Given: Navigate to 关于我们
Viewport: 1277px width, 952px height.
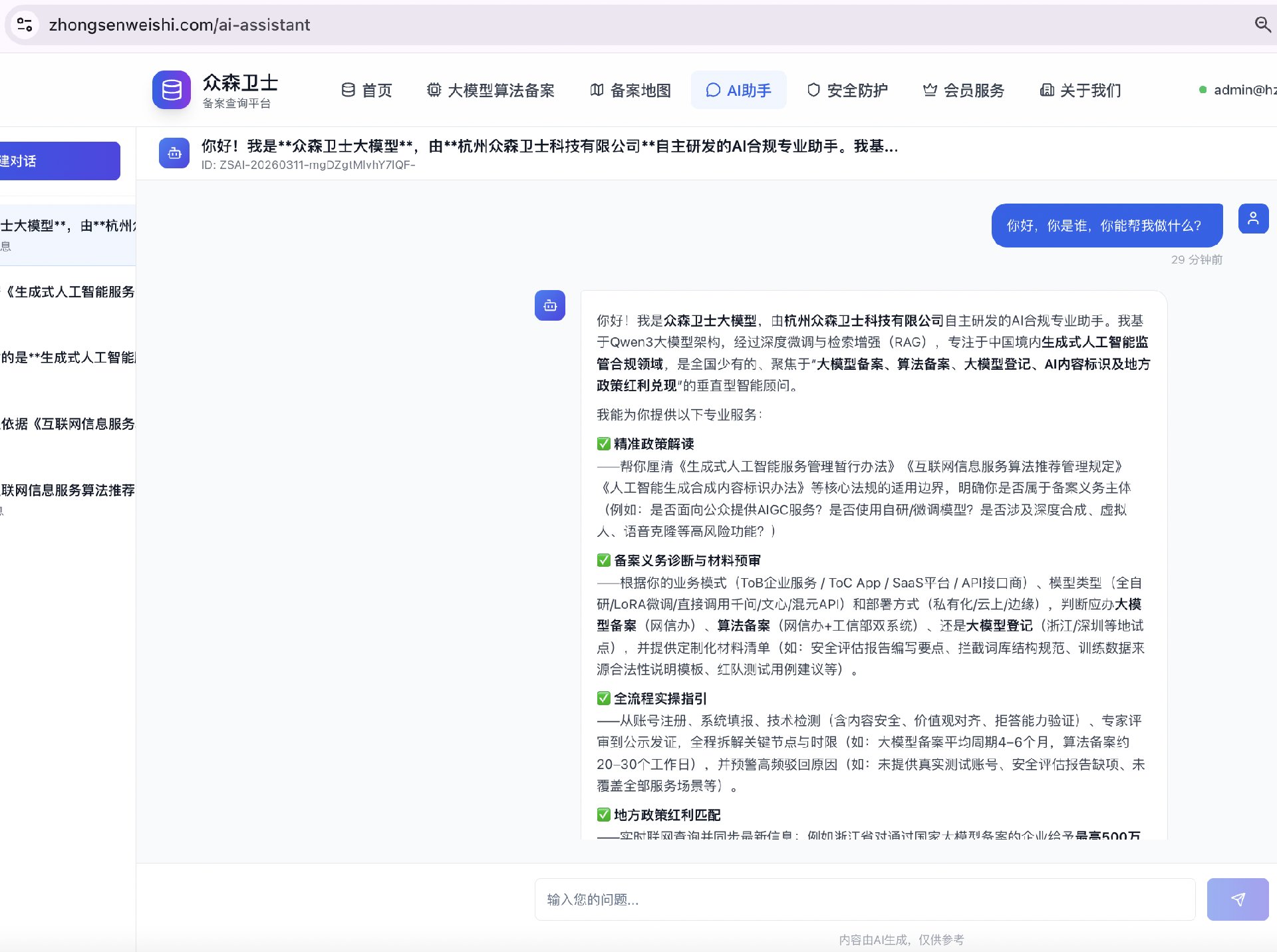Looking at the screenshot, I should tap(1081, 90).
